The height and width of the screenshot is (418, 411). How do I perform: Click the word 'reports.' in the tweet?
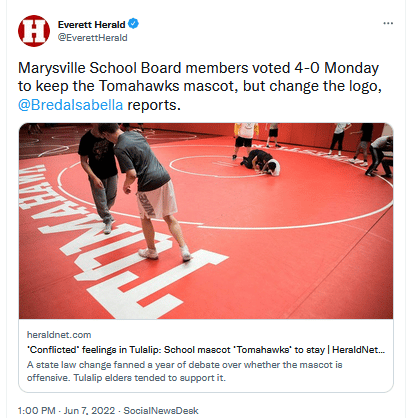coord(154,105)
